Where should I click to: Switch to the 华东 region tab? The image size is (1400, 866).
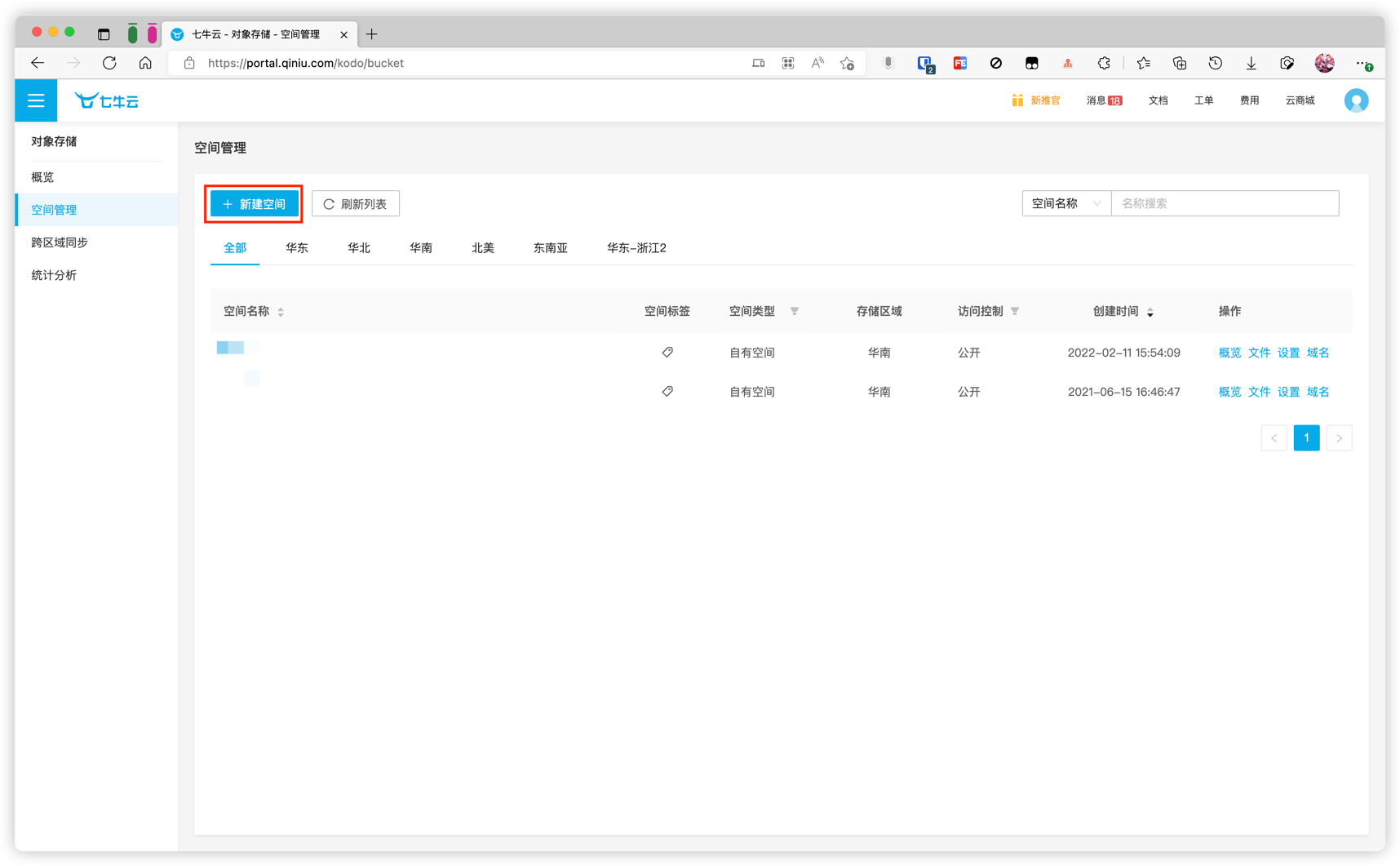[297, 248]
